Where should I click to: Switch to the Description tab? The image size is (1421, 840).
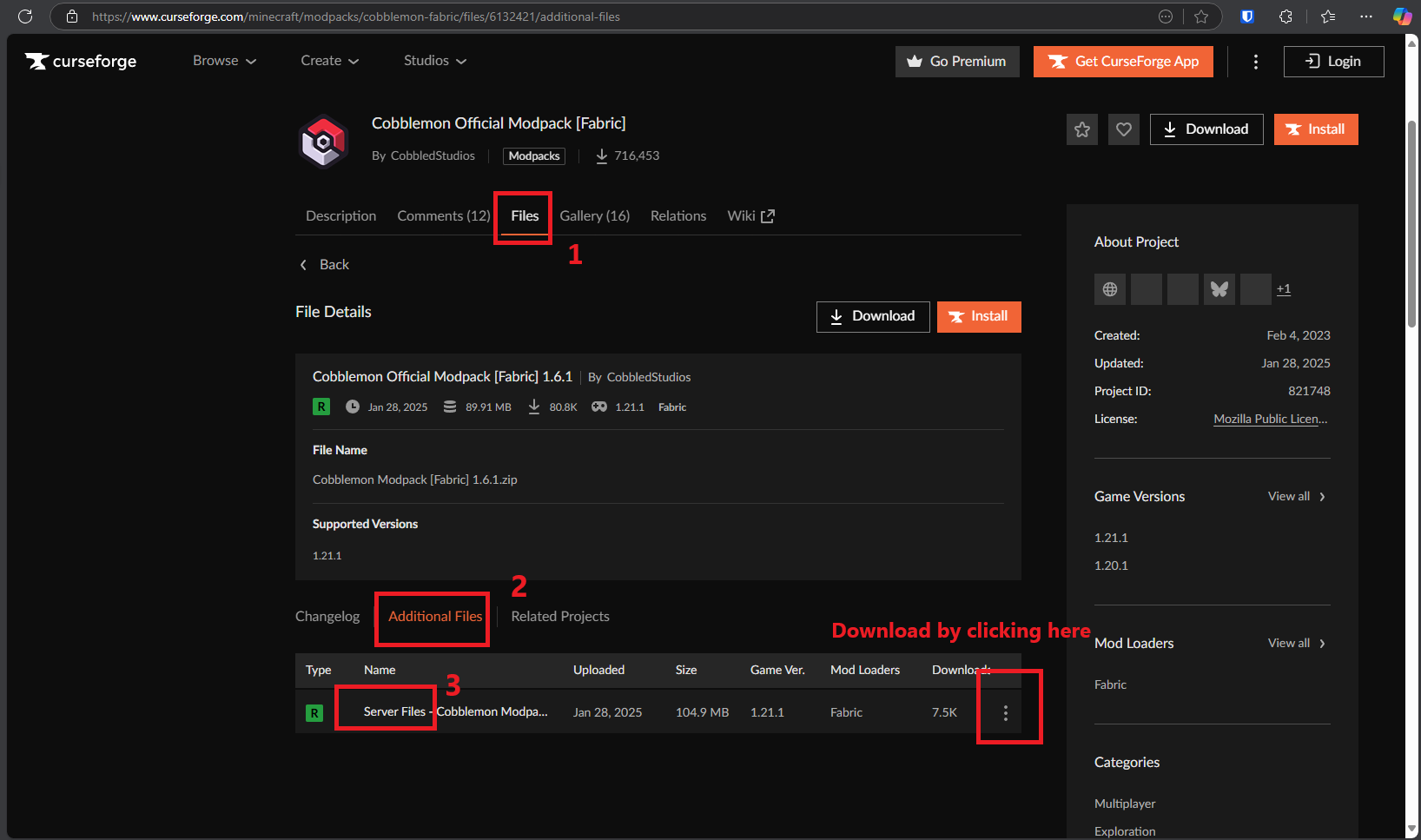click(x=340, y=216)
